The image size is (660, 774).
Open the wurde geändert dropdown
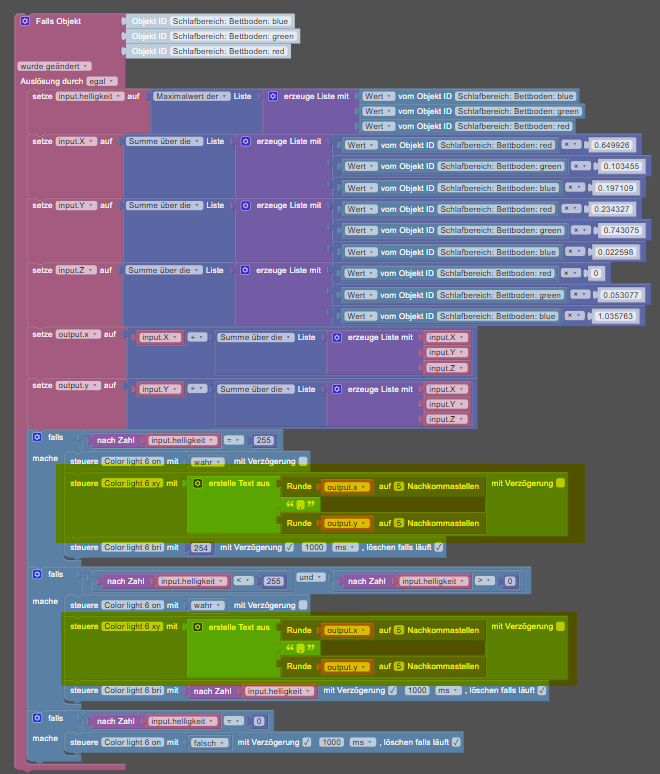pyautogui.click(x=54, y=66)
